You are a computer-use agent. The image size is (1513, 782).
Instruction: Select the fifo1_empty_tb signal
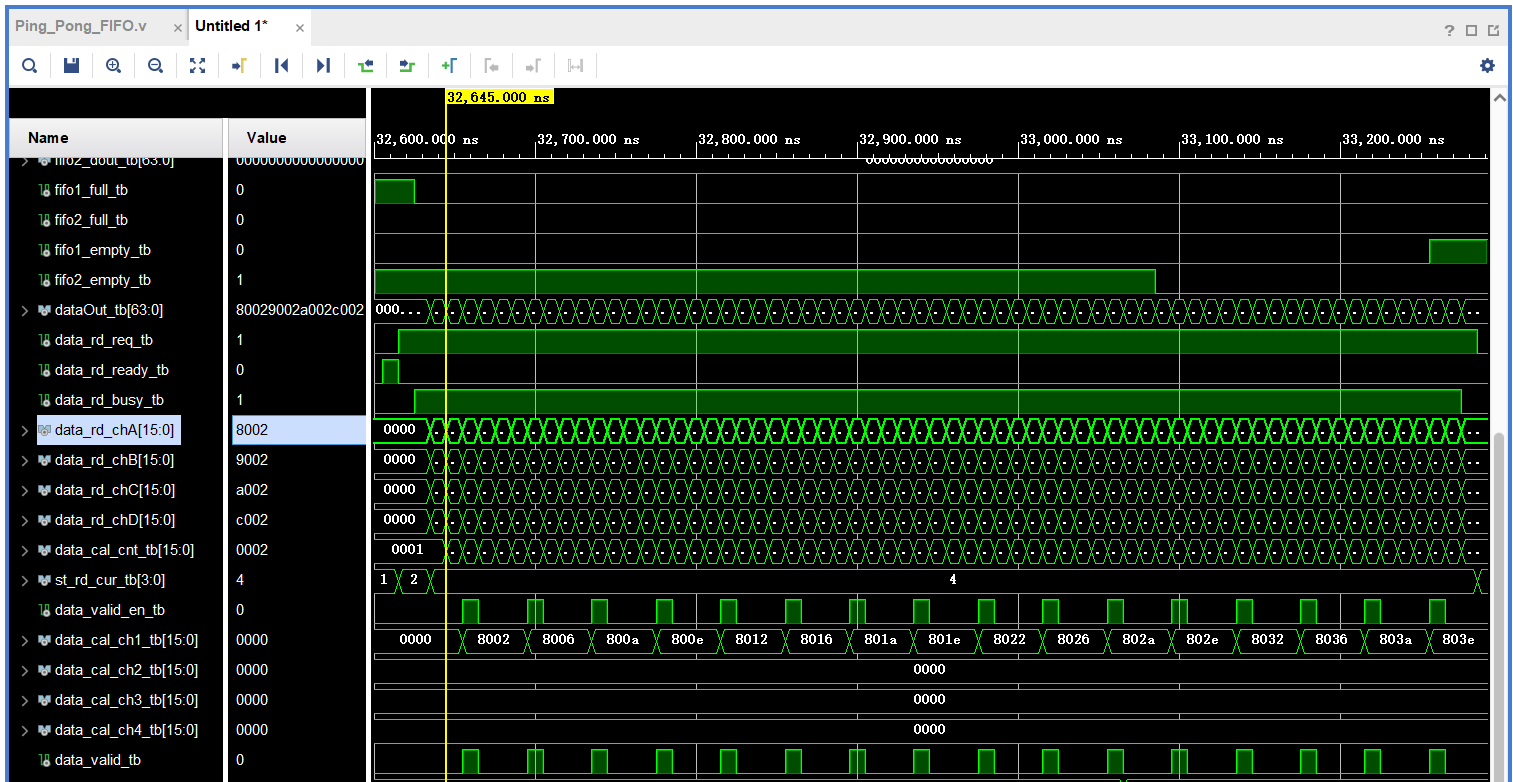(103, 250)
